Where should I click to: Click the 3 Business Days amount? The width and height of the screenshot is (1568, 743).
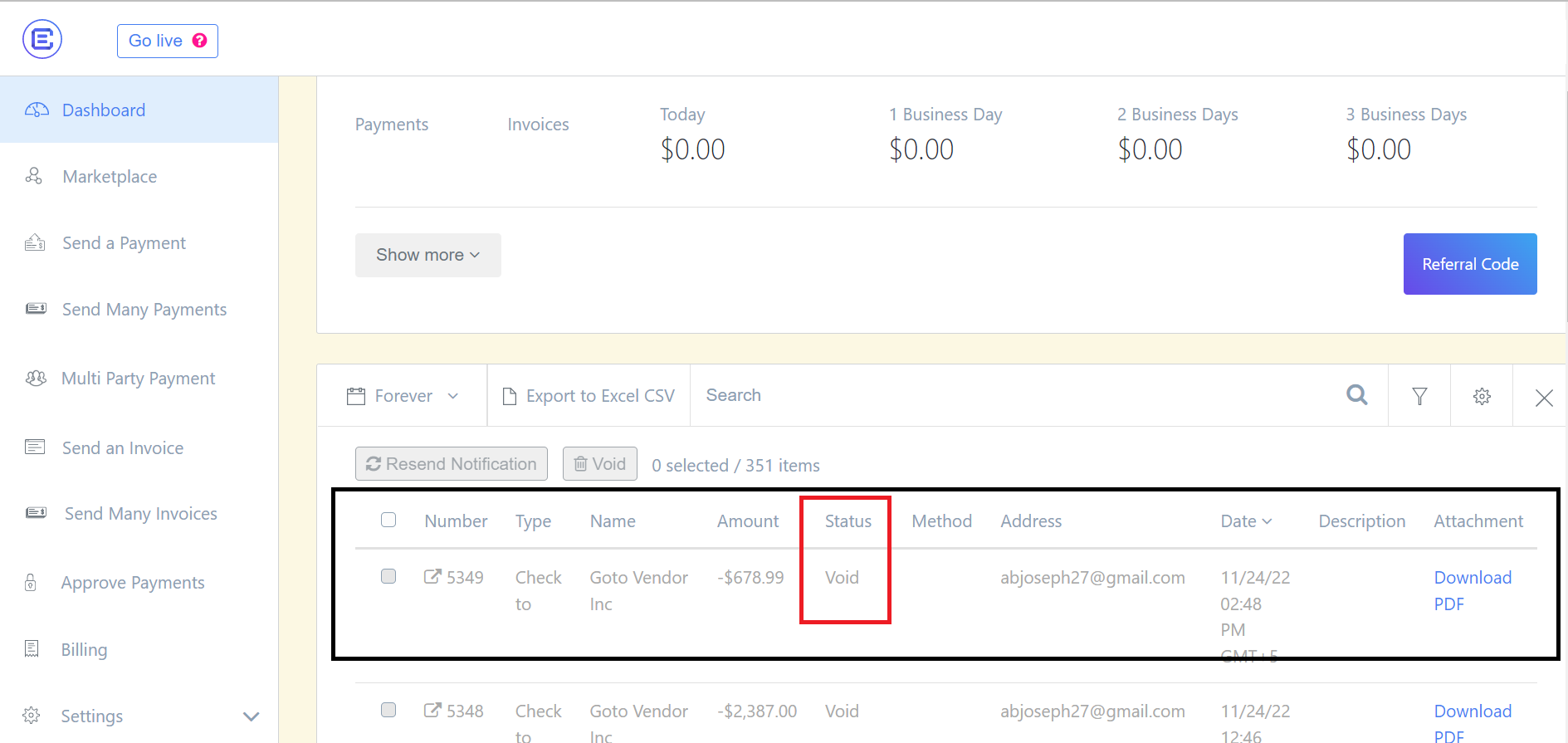click(x=1378, y=149)
